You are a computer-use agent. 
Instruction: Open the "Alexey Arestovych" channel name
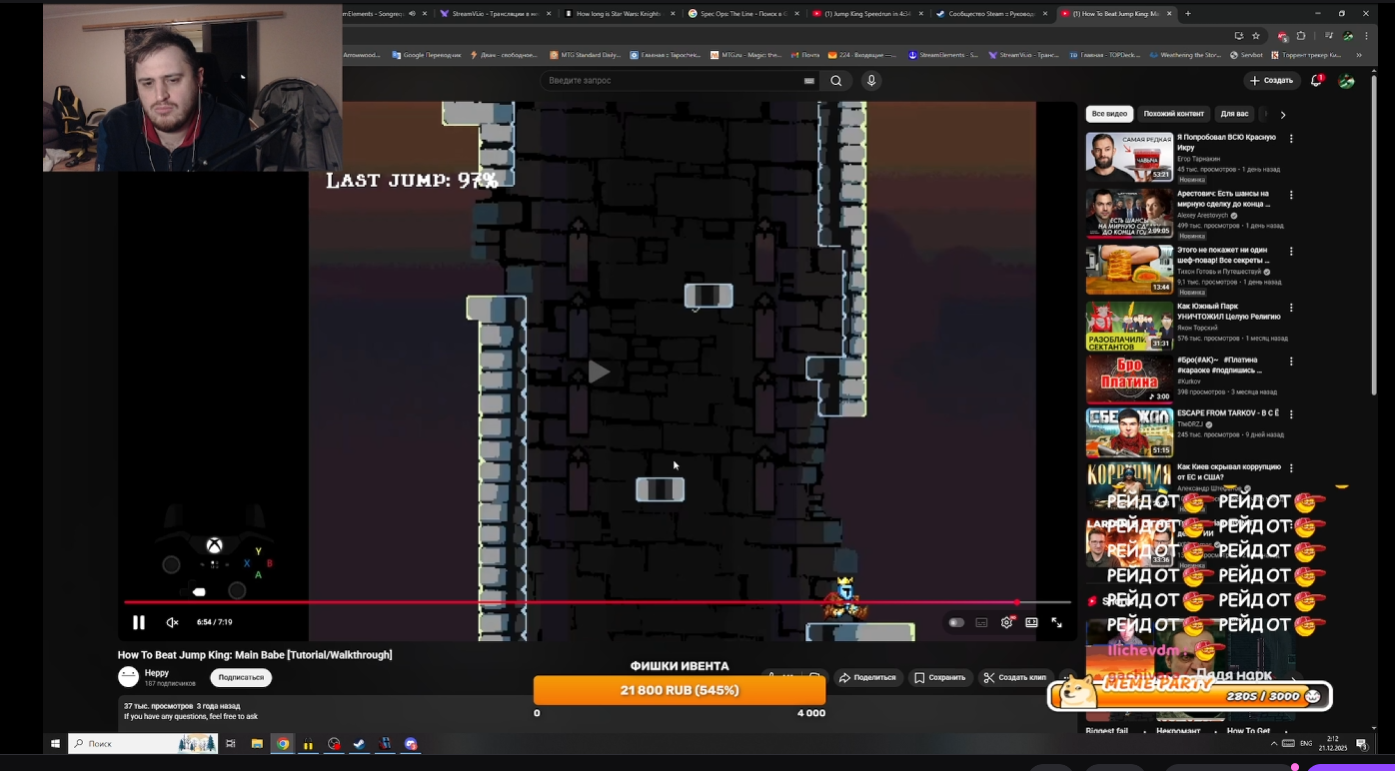tap(1203, 215)
